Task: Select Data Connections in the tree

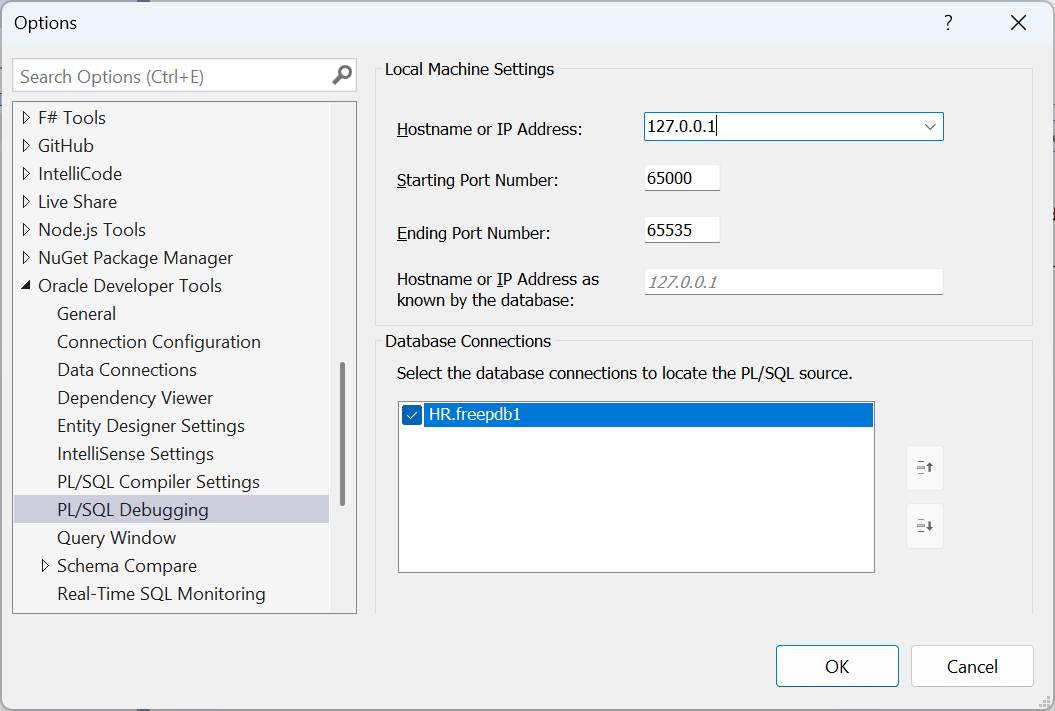Action: tap(126, 369)
